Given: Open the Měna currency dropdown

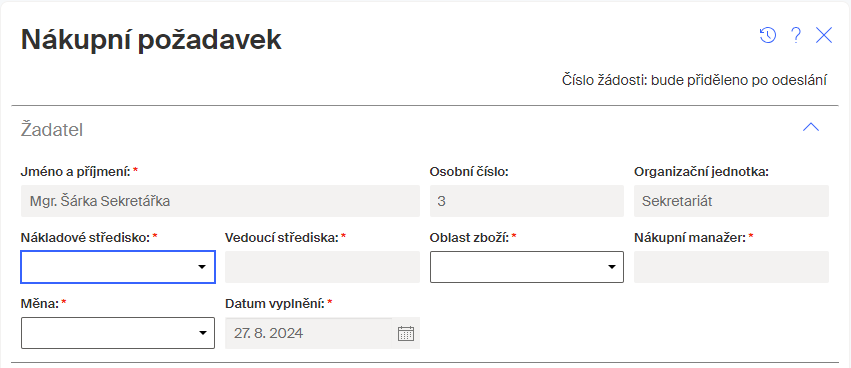Looking at the screenshot, I should tap(118, 333).
